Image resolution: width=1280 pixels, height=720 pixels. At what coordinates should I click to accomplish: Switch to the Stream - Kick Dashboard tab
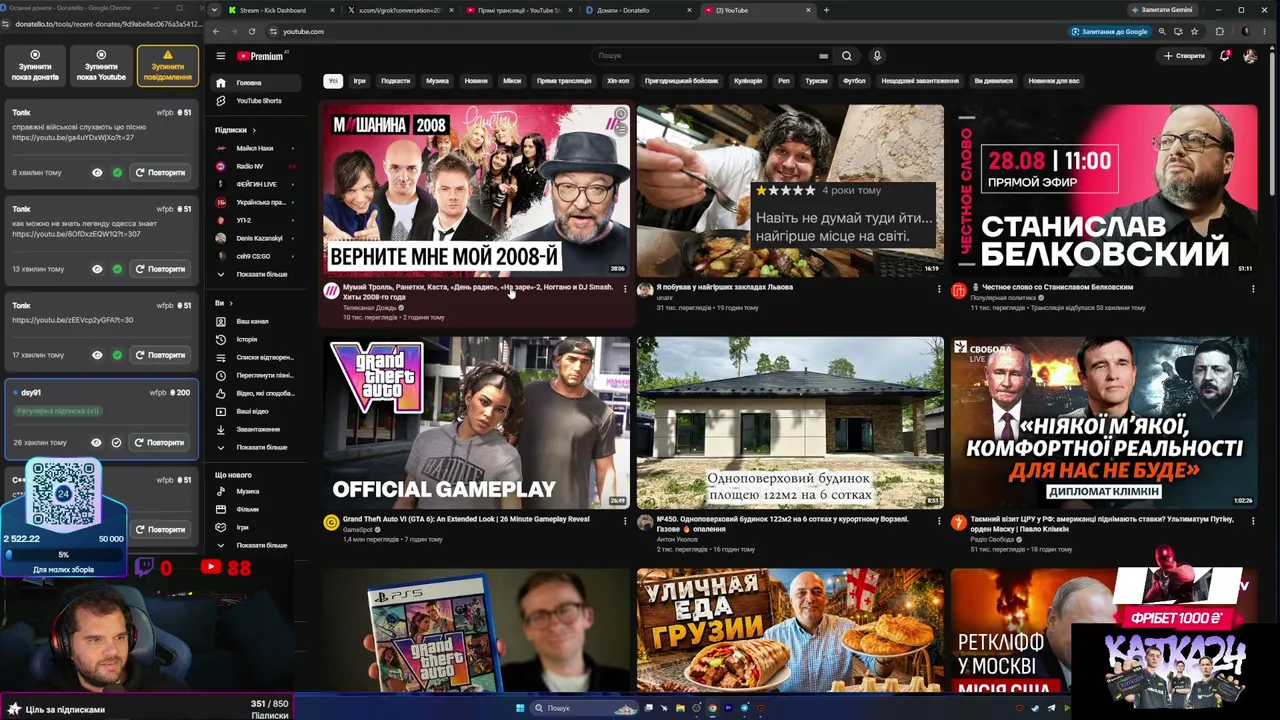pyautogui.click(x=280, y=10)
